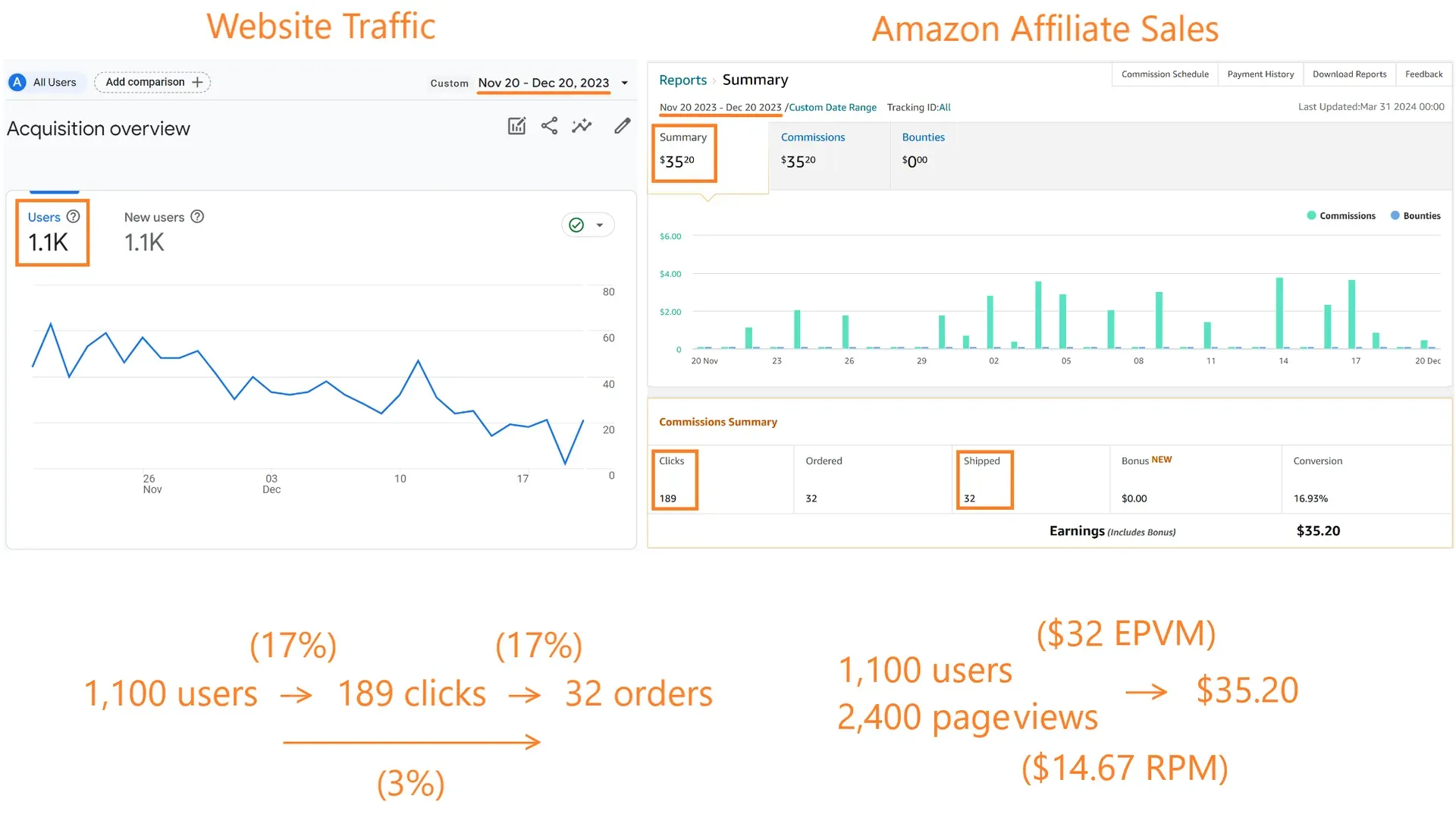Click the Commission Schedule link
1456x830 pixels.
pos(1165,73)
